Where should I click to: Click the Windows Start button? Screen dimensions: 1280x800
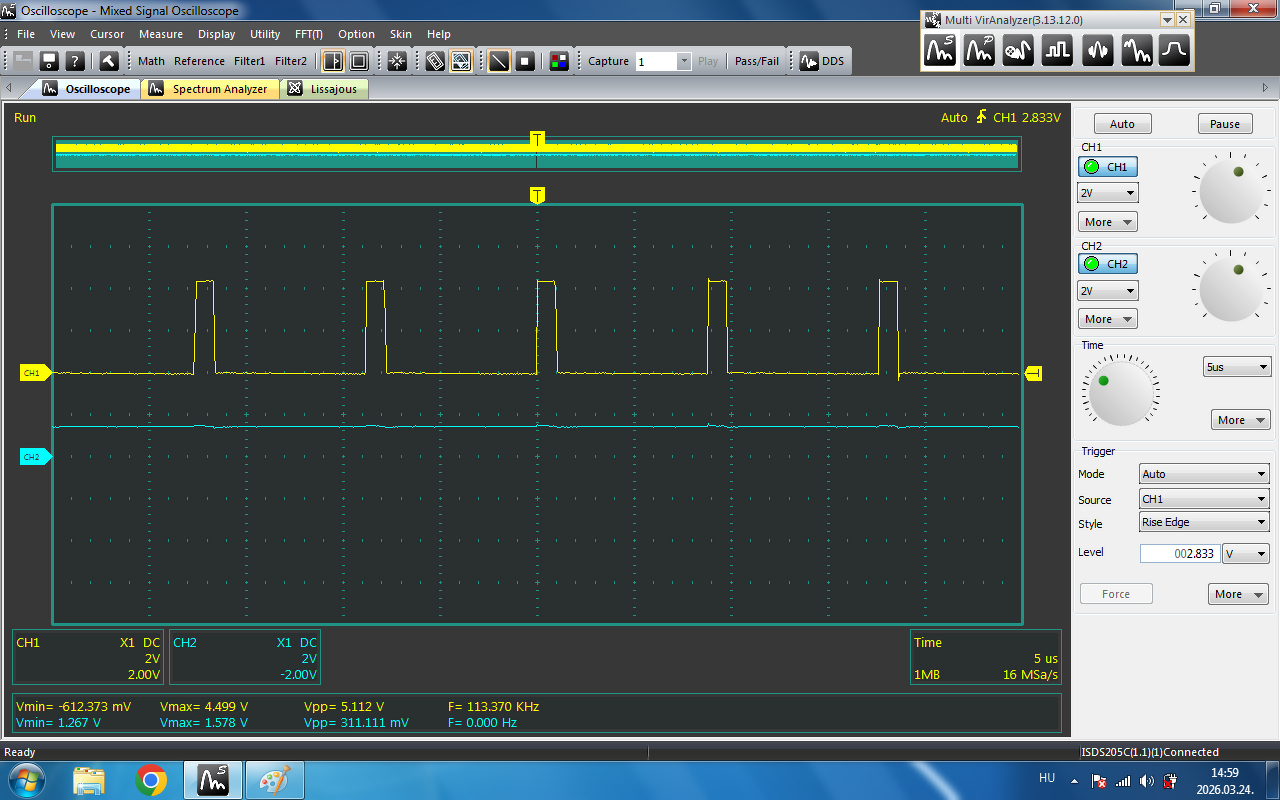(25, 780)
